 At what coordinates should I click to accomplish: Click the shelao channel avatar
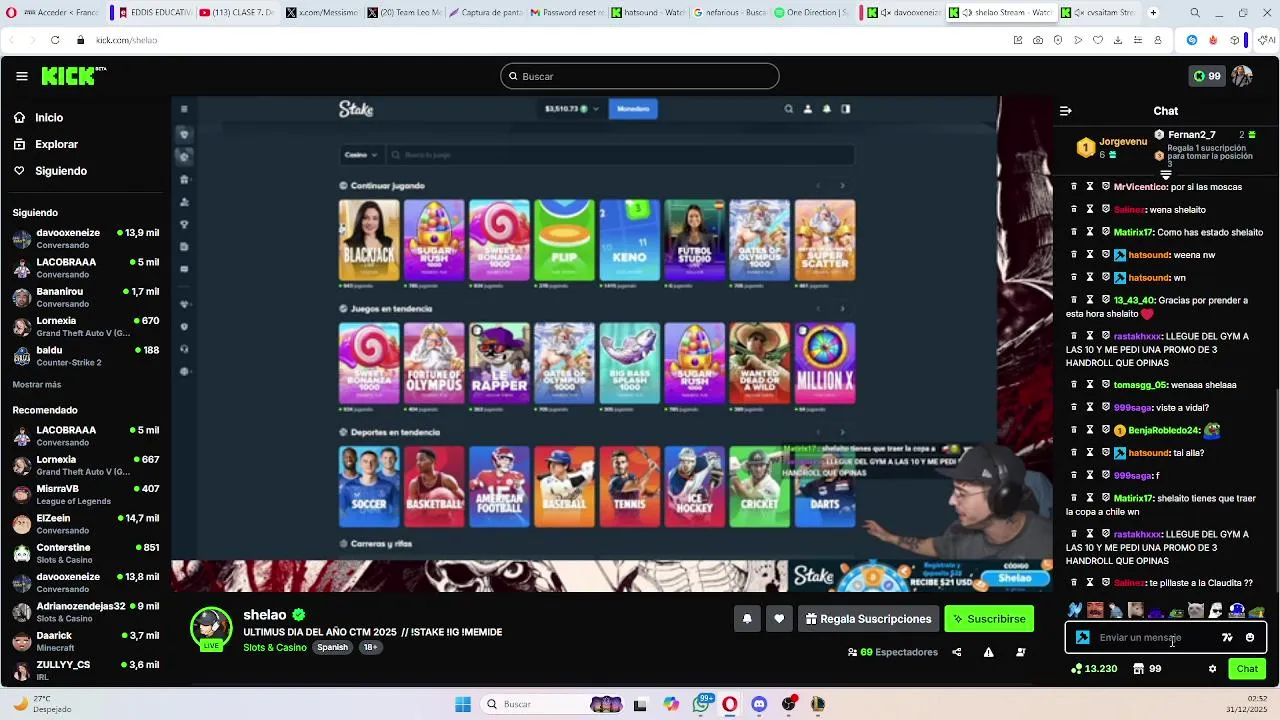[211, 629]
